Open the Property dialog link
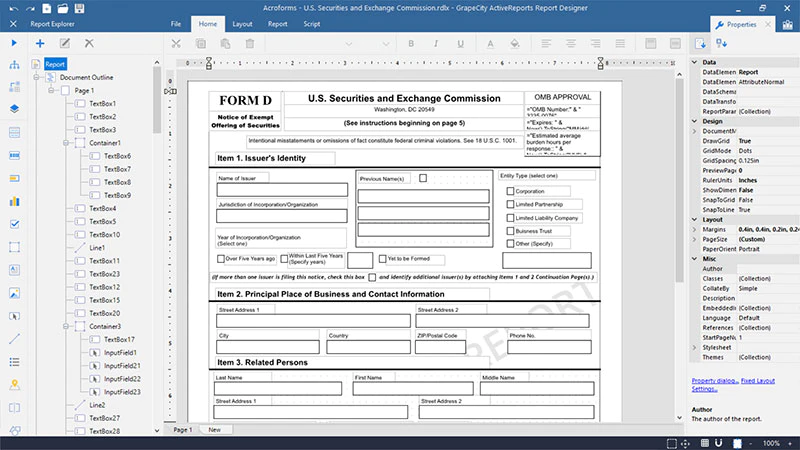Image resolution: width=800 pixels, height=450 pixels. point(715,381)
